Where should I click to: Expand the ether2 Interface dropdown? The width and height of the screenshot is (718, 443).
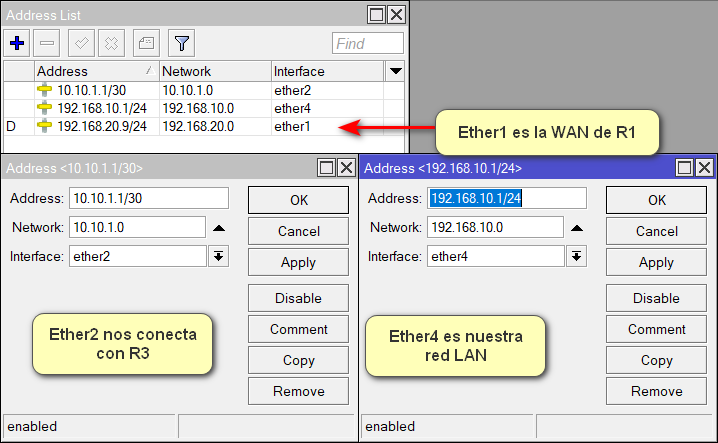click(x=218, y=256)
